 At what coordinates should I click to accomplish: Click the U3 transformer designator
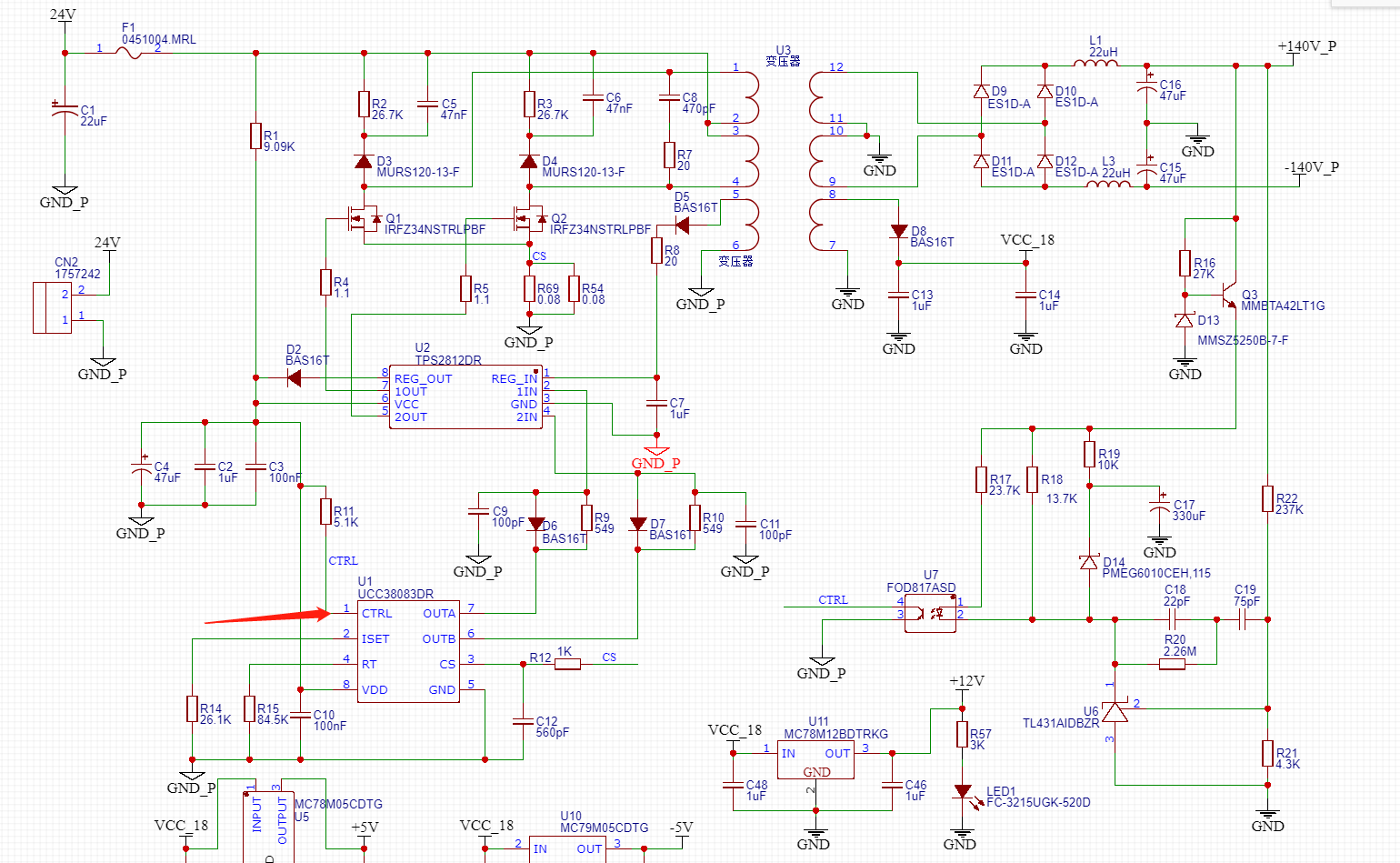tap(784, 50)
